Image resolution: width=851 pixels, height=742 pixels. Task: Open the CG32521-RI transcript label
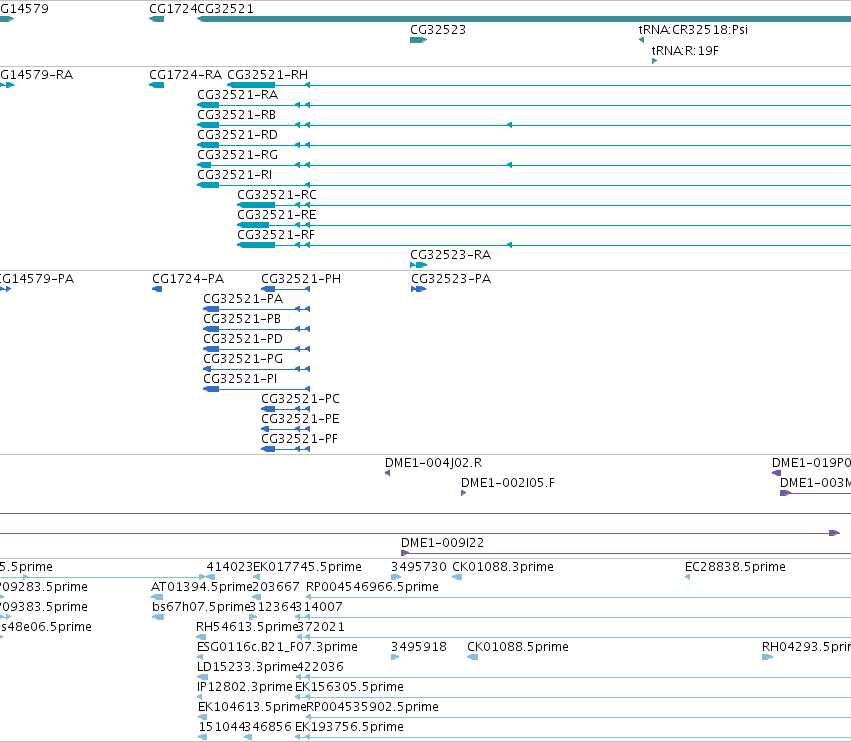click(234, 175)
